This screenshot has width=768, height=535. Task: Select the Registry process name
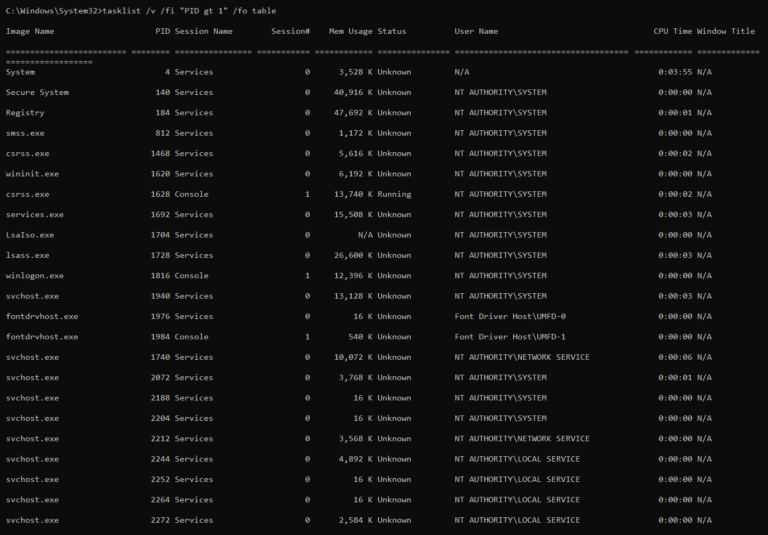point(25,113)
